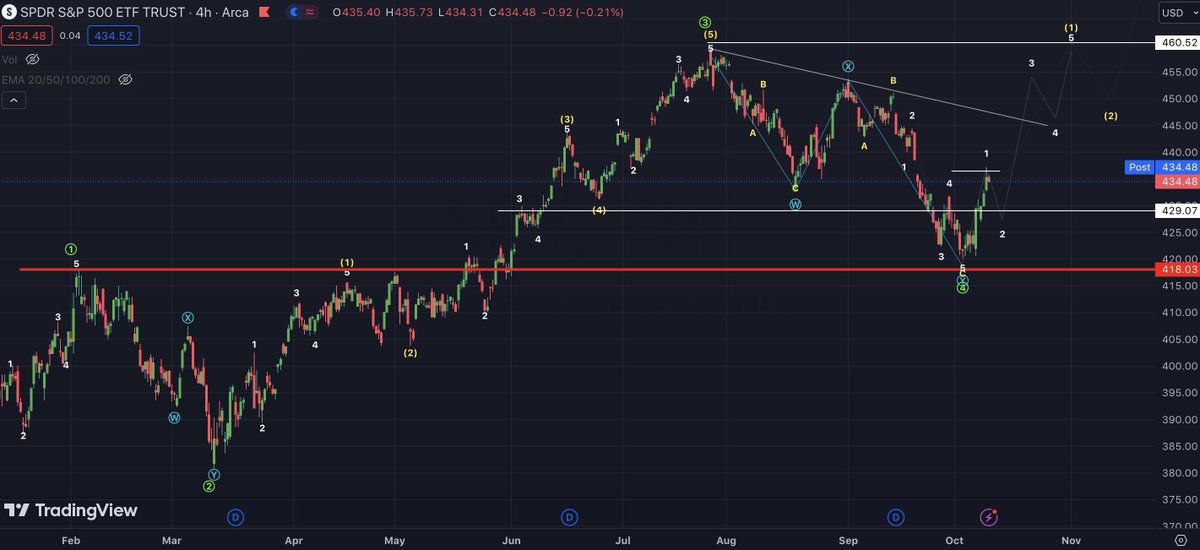This screenshot has width=1200, height=550.
Task: Click the Jul label on time axis
Action: [x=621, y=539]
